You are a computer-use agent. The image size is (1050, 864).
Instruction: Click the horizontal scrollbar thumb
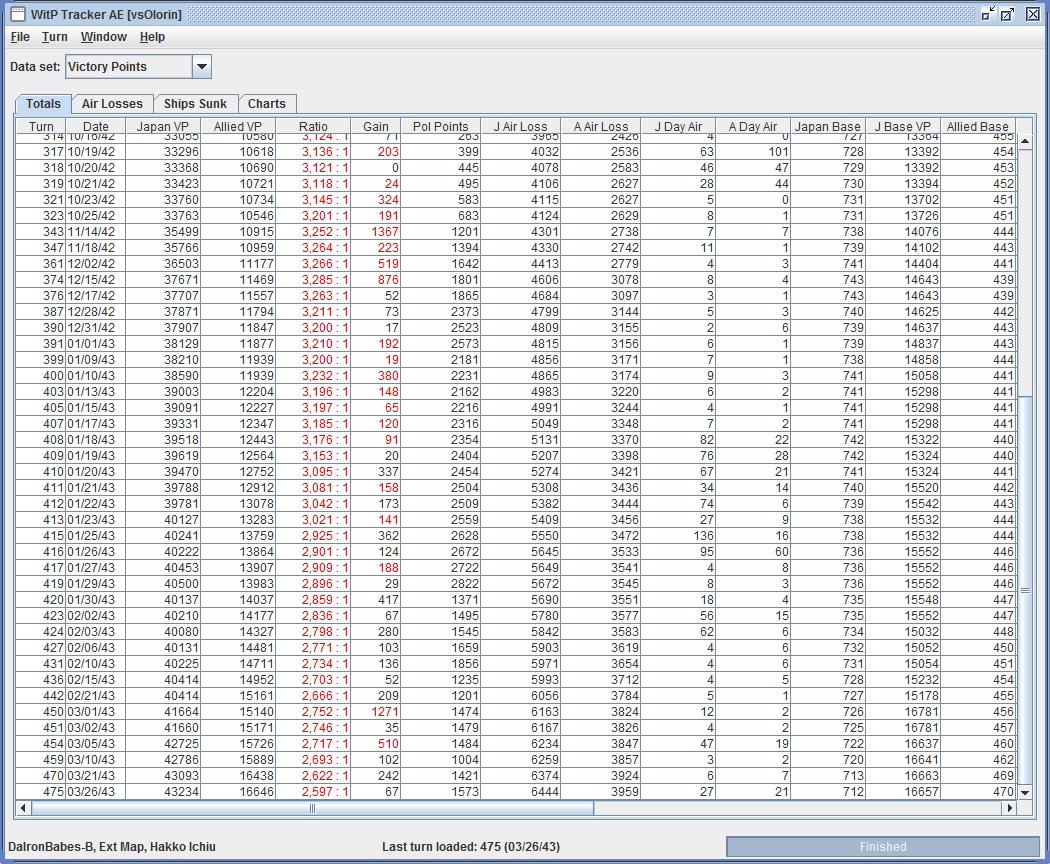pyautogui.click(x=312, y=808)
